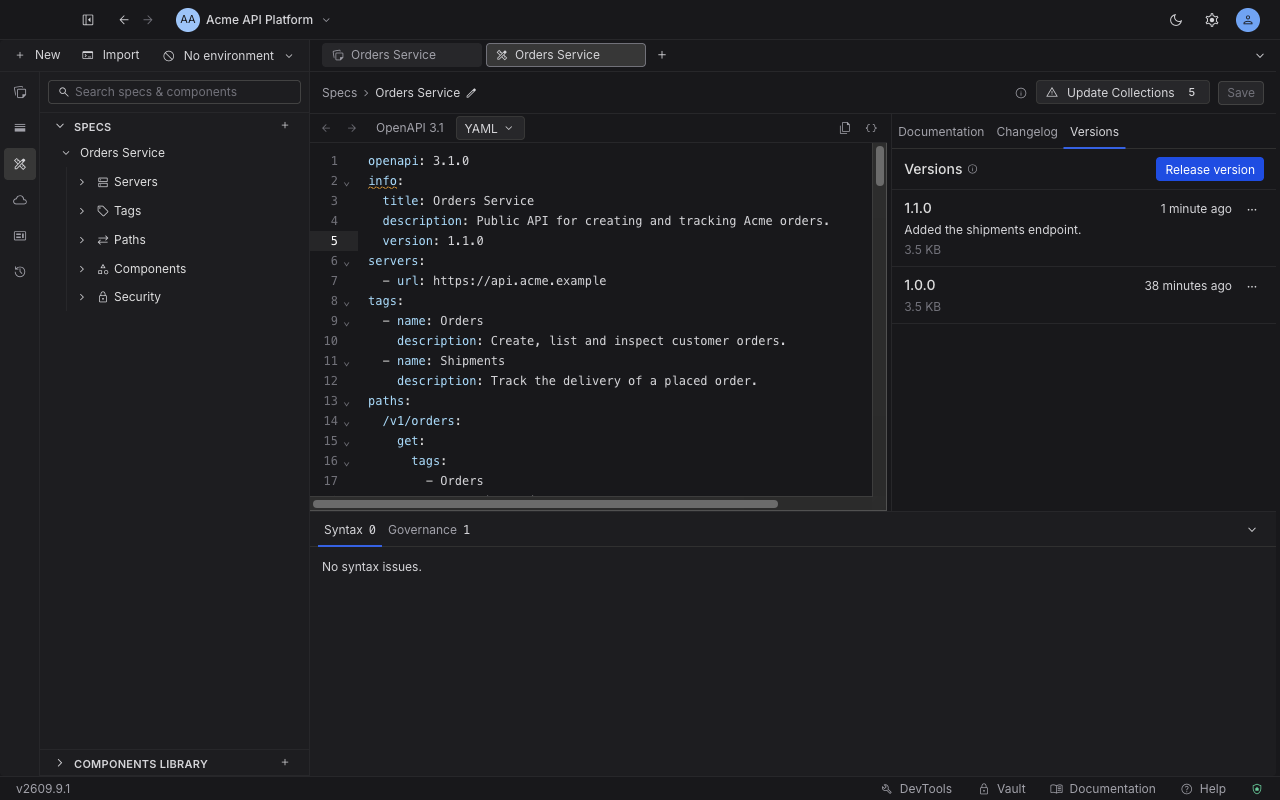This screenshot has height=800, width=1280.
Task: Go back with the top navigation arrow
Action: pyautogui.click(x=124, y=20)
